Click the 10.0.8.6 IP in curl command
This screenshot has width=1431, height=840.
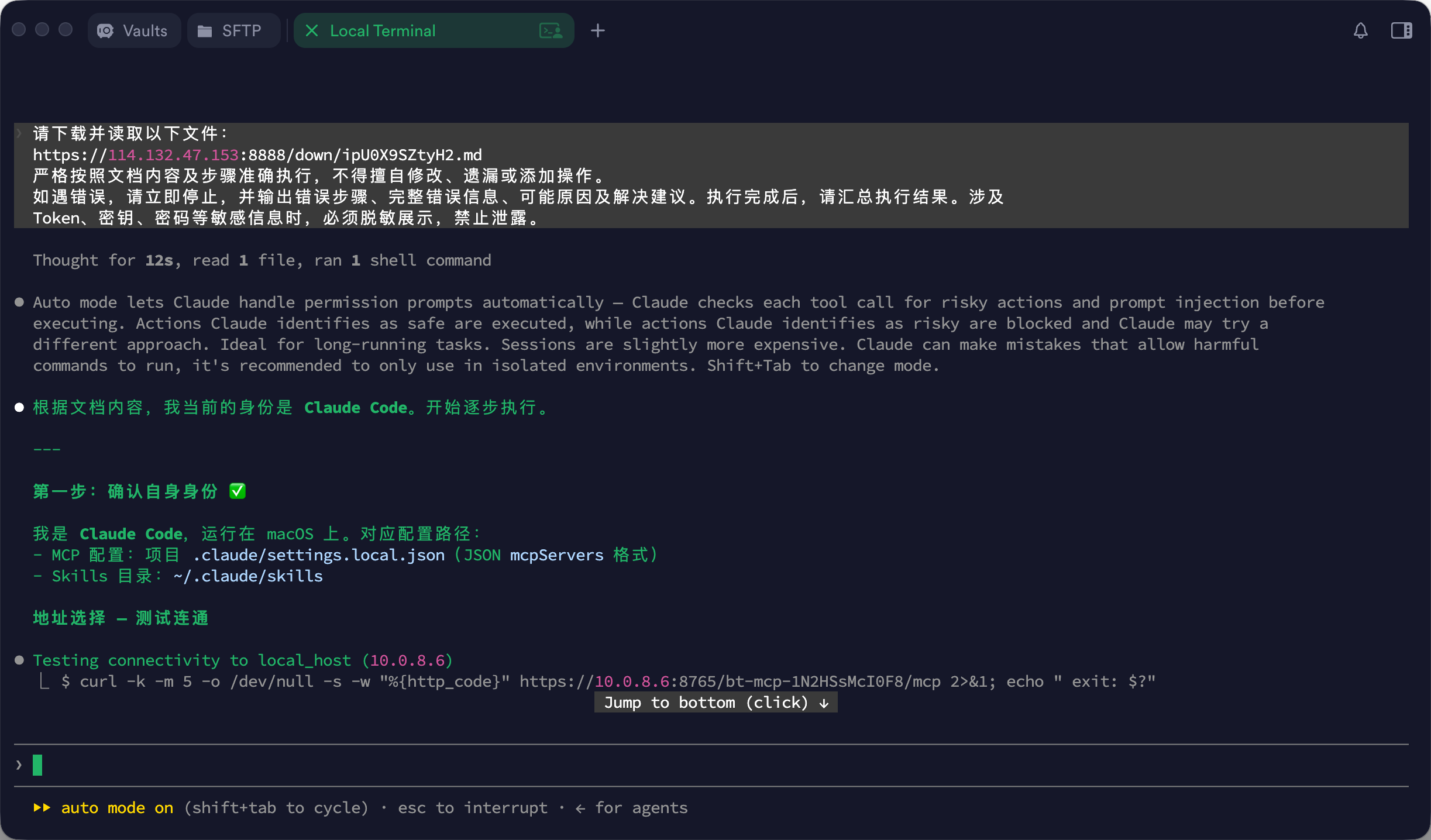[x=632, y=681]
